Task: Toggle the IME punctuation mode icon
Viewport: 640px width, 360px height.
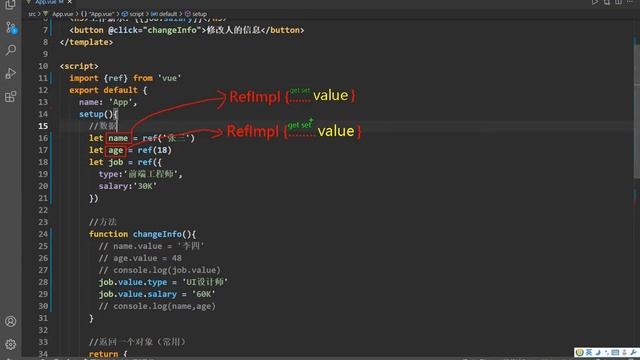Action: (x=607, y=352)
